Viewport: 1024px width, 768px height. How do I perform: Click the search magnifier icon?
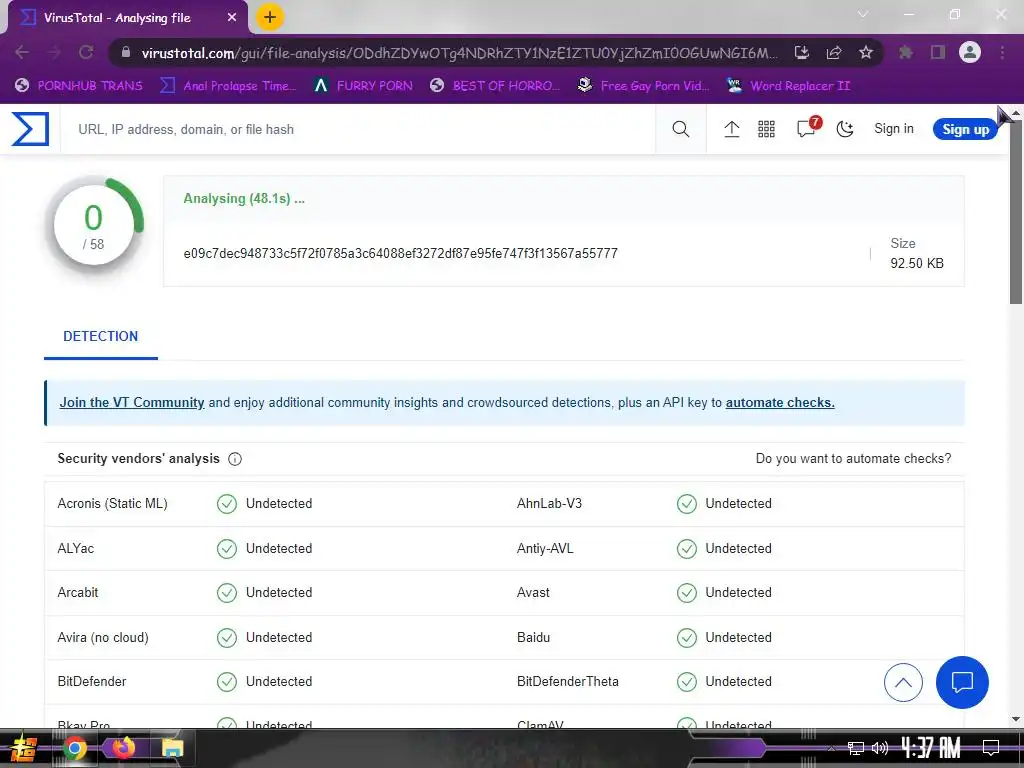680,129
